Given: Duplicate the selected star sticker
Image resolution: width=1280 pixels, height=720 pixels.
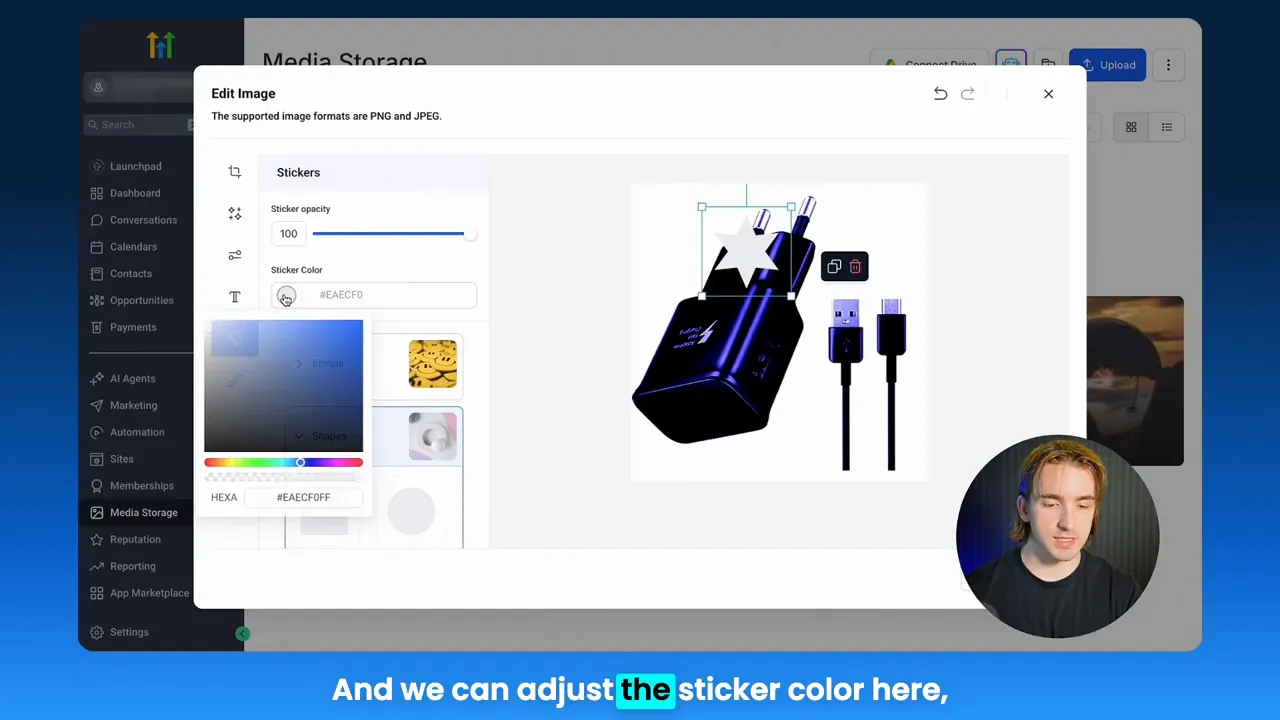Looking at the screenshot, I should [x=834, y=266].
